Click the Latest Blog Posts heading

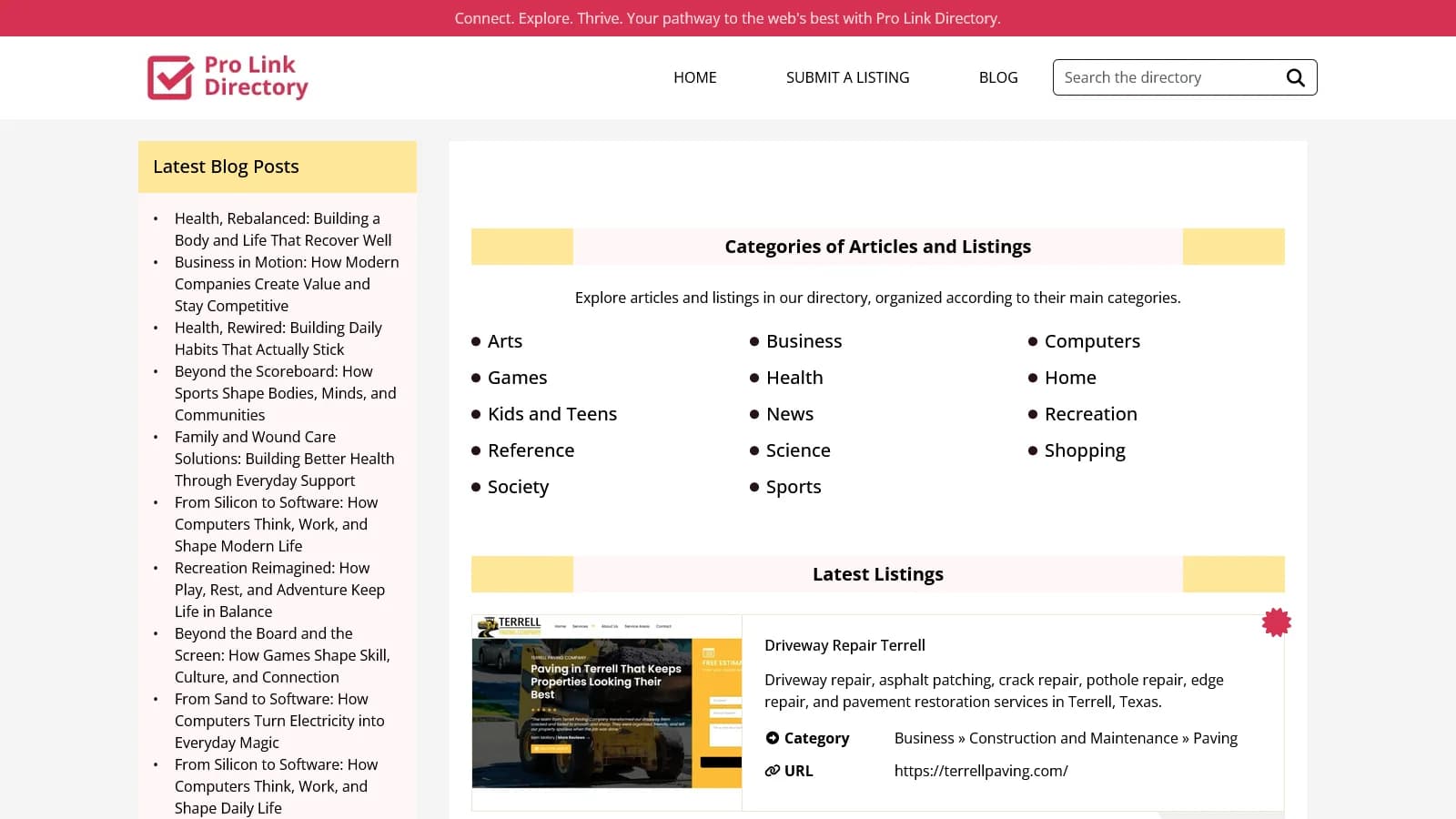click(x=226, y=167)
